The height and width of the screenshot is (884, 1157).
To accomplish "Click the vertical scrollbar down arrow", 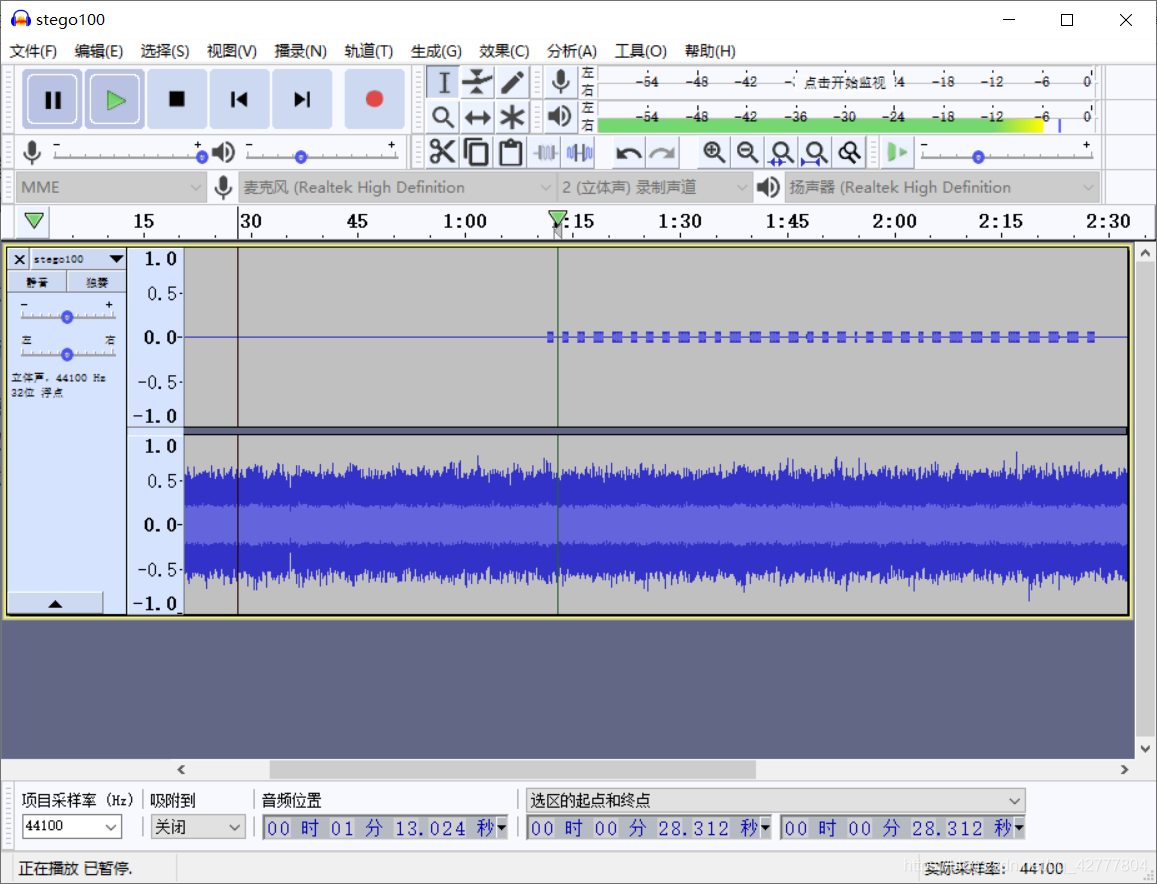I will (1145, 748).
